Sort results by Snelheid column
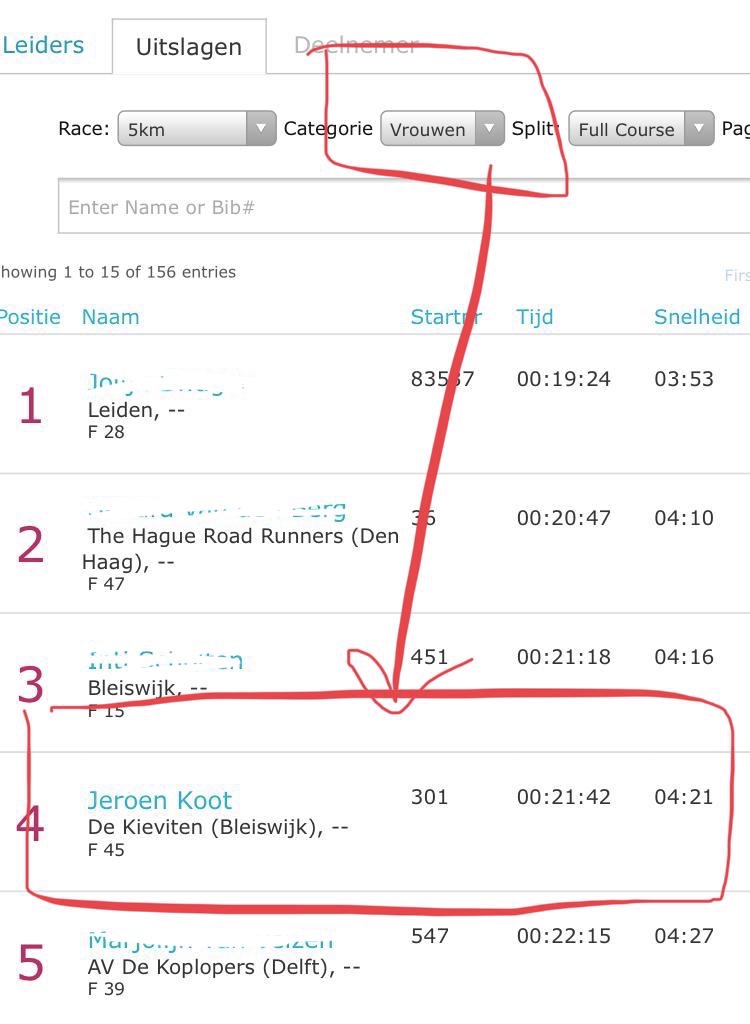Screen dimensions: 750x1024 pyautogui.click(x=697, y=317)
